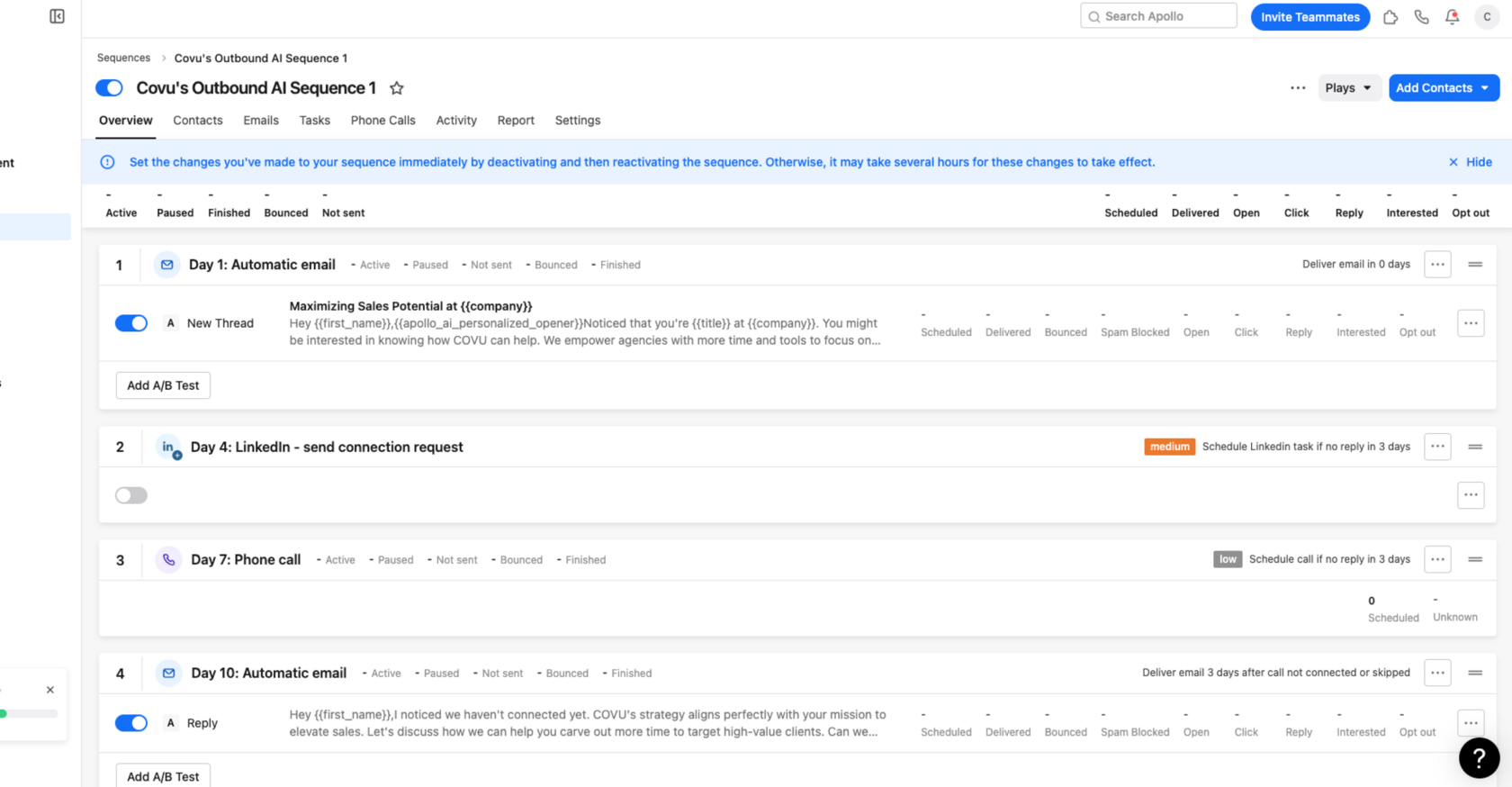Dismiss the banner with the X icon
The height and width of the screenshot is (787, 1512).
pyautogui.click(x=1453, y=162)
